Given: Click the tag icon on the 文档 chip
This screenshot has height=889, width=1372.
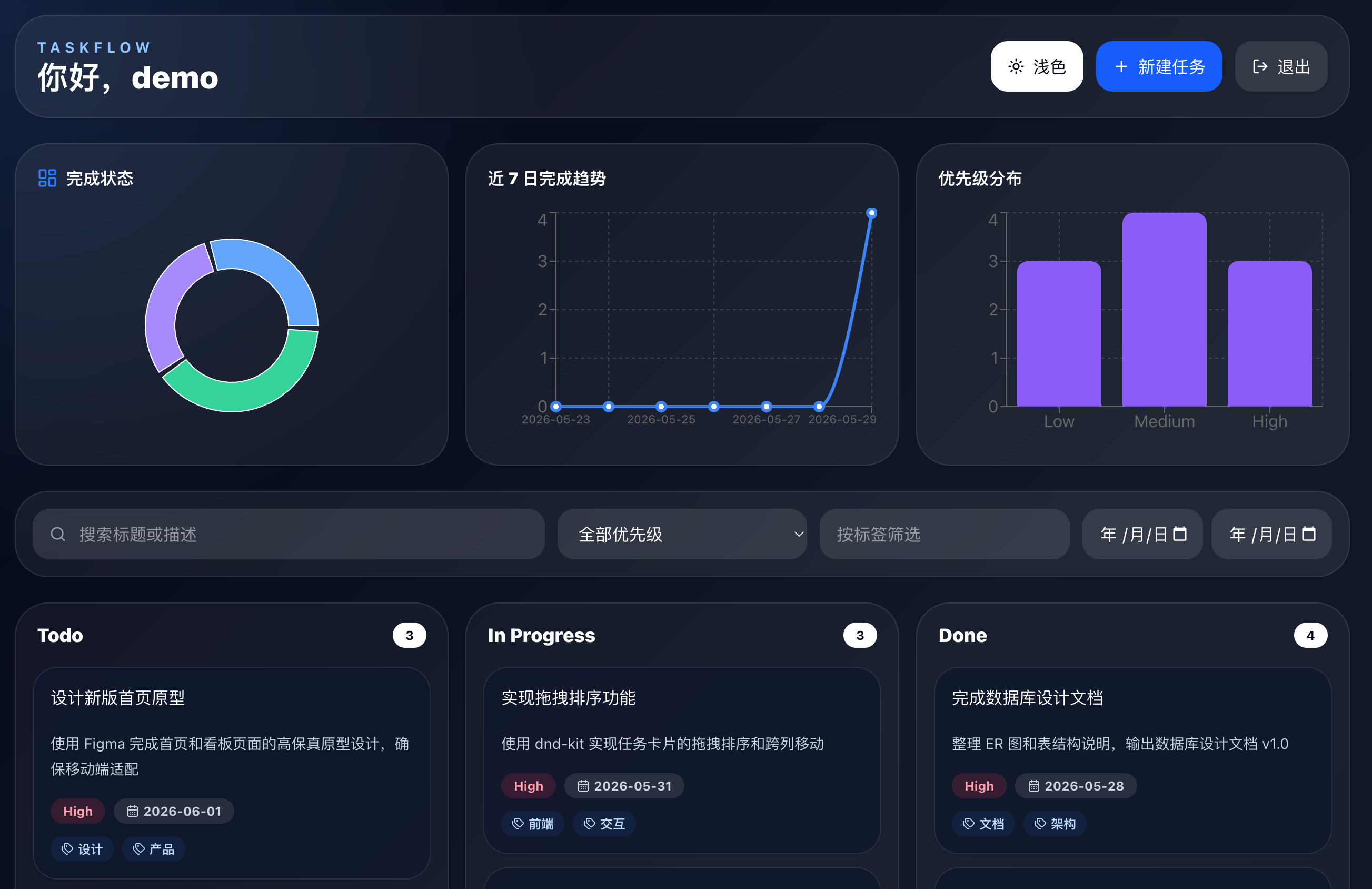Looking at the screenshot, I should coord(969,823).
